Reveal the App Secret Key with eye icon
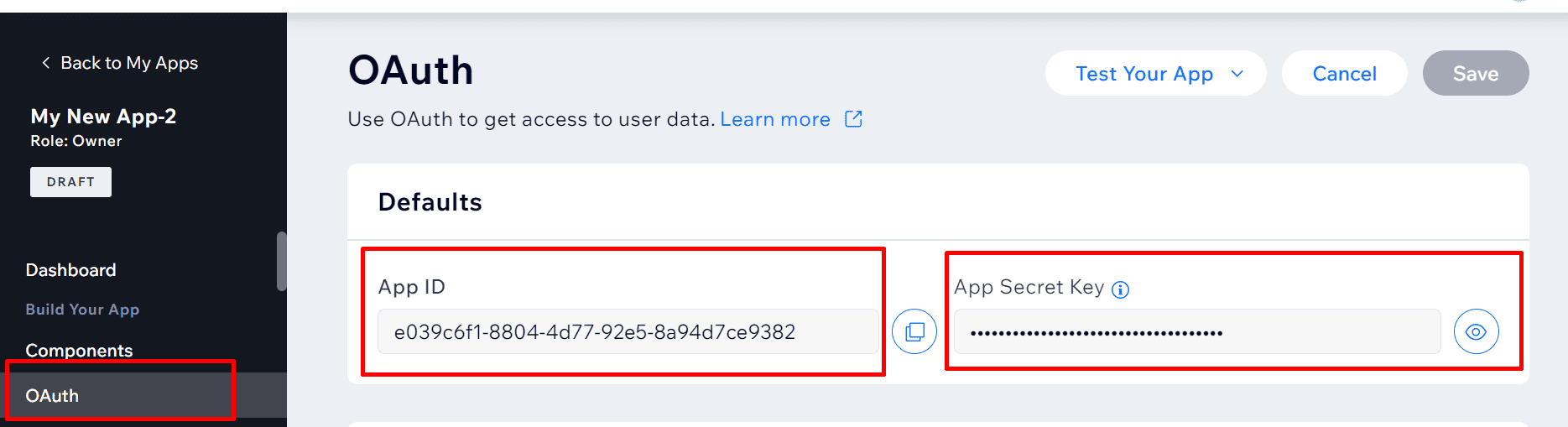The height and width of the screenshot is (427, 1568). [1476, 331]
